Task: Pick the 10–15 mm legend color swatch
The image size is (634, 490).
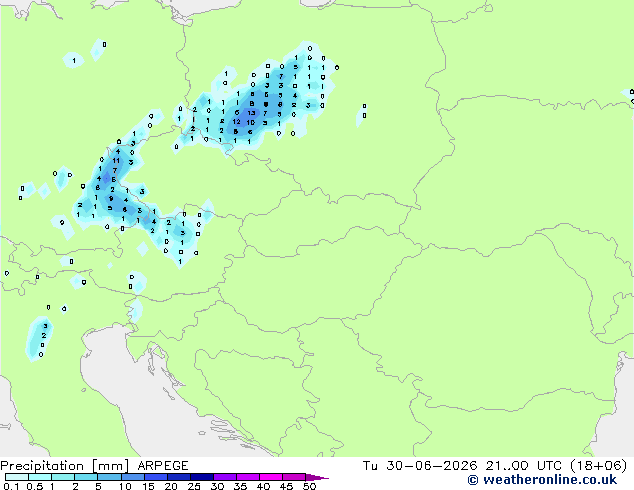Action: (x=132, y=477)
